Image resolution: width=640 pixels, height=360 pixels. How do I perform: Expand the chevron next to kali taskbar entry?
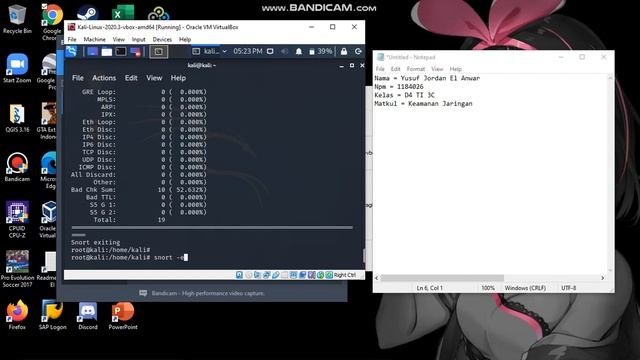224,51
